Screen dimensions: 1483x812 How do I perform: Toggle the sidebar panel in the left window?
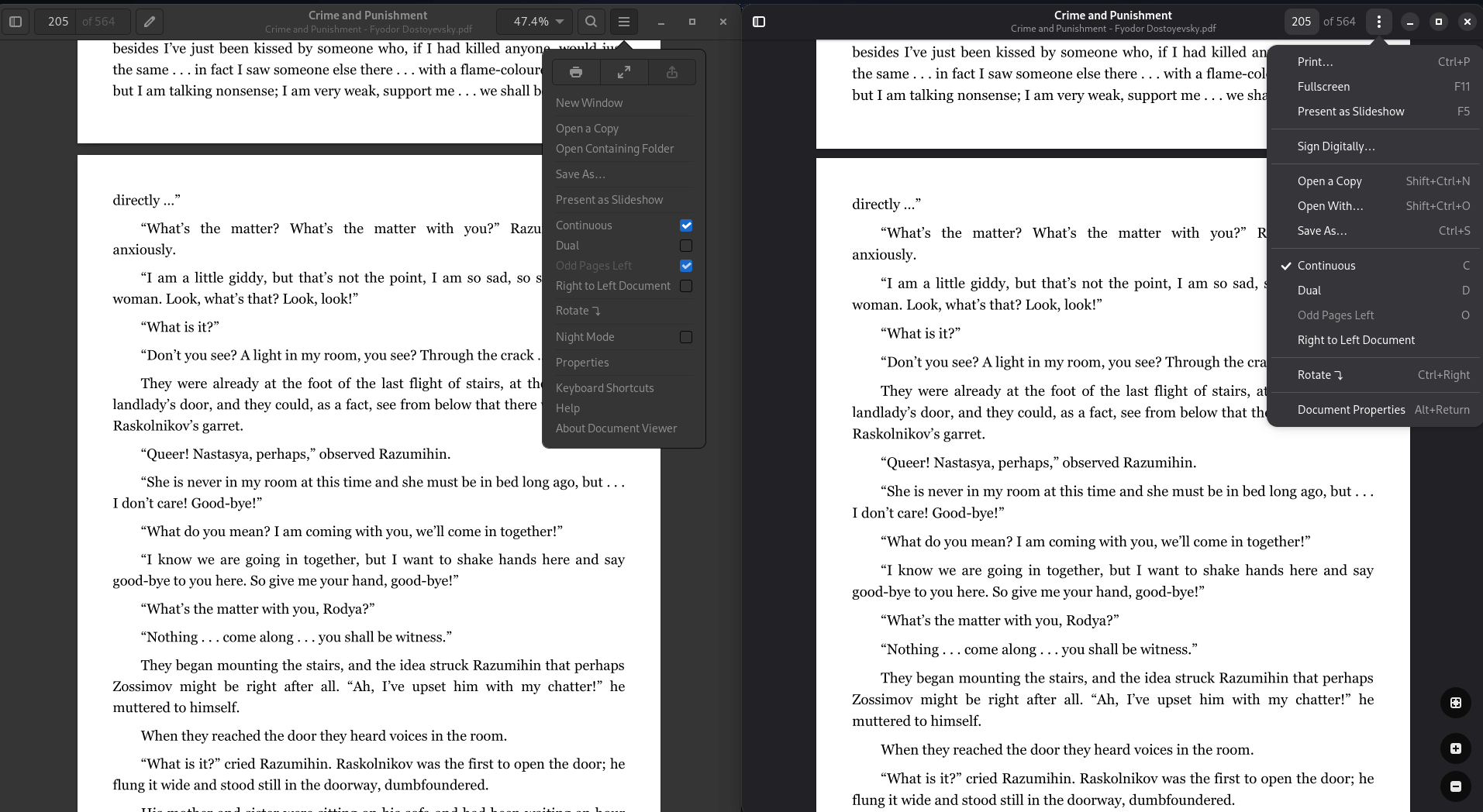[x=14, y=21]
